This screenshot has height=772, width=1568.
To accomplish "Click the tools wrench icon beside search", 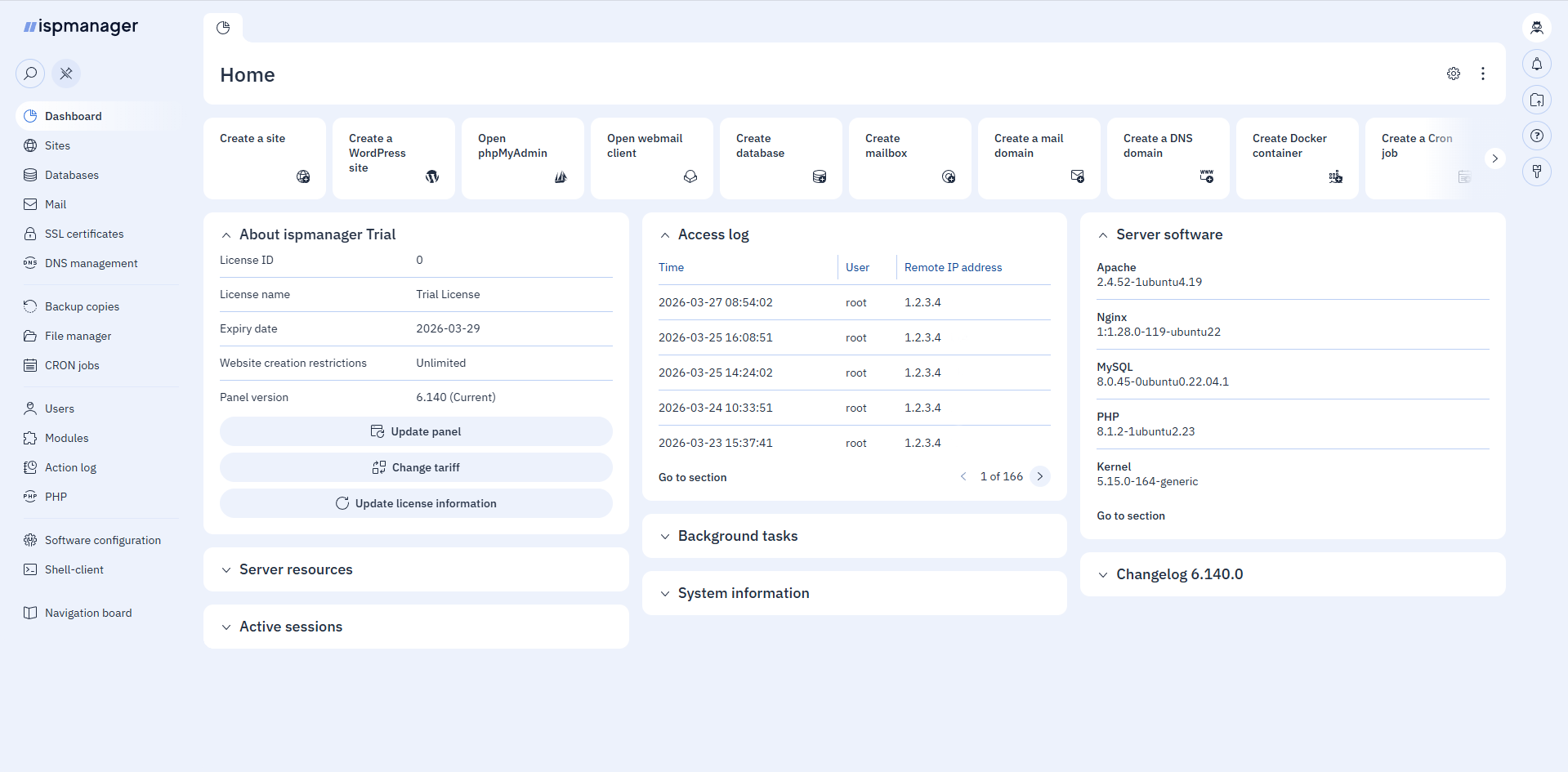I will [x=66, y=74].
